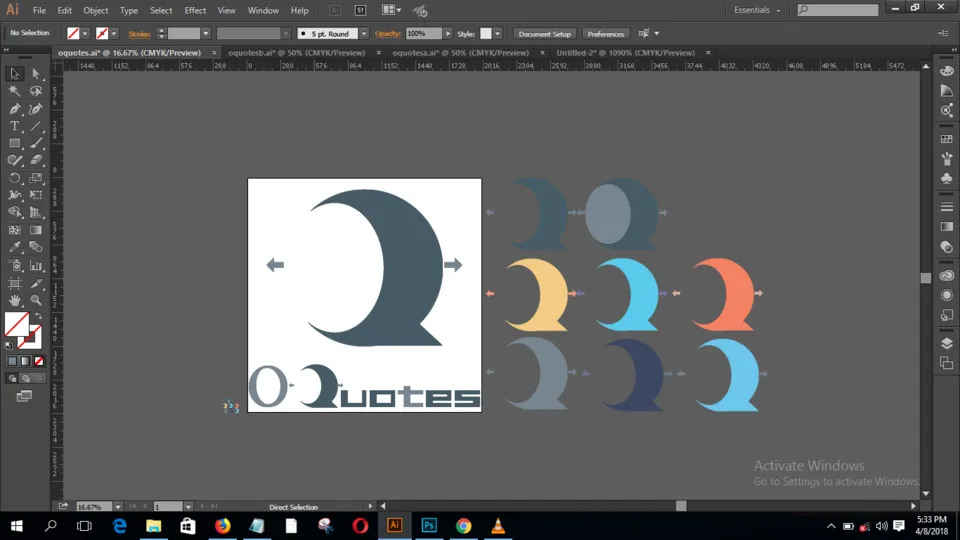Enable Draw Behind mode
This screenshot has height=540, width=960.
coord(26,378)
